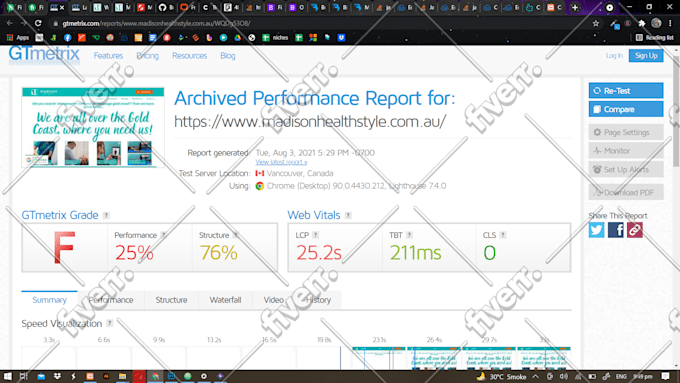
Task: Open the Windows Start menu
Action: tap(8, 376)
